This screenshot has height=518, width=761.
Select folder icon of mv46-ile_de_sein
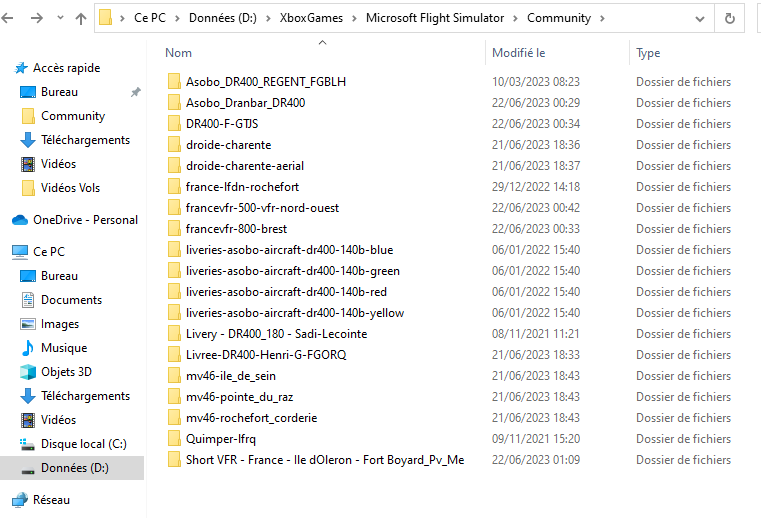pyautogui.click(x=174, y=376)
